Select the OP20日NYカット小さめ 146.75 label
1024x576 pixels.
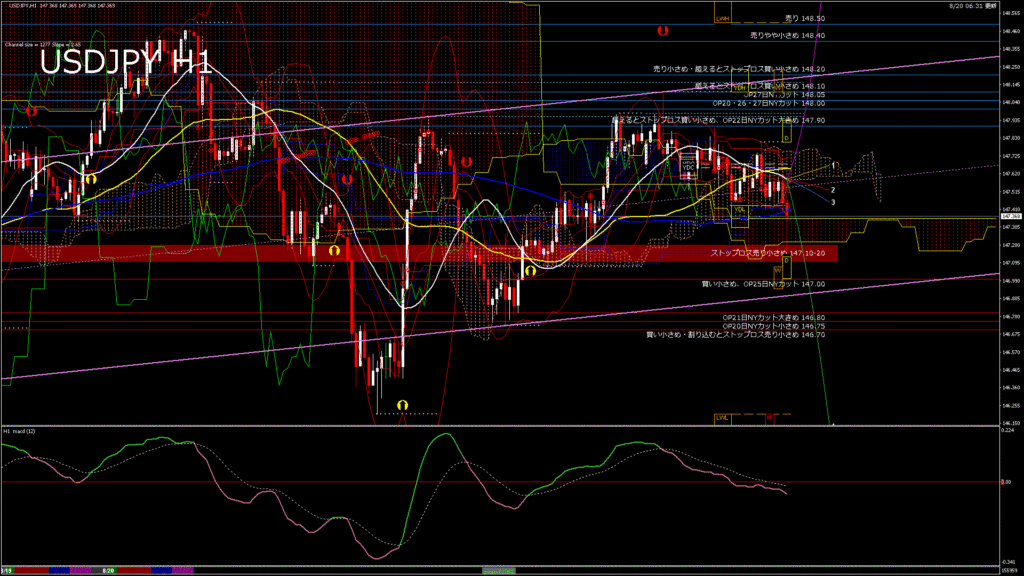tap(774, 326)
